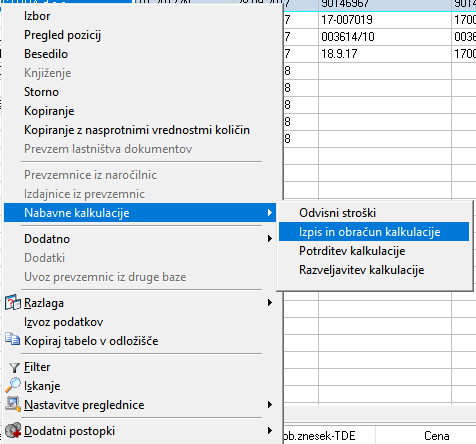This screenshot has width=476, height=444.
Task: Expand the Dodatni postopki submenu arrow
Action: 270,431
